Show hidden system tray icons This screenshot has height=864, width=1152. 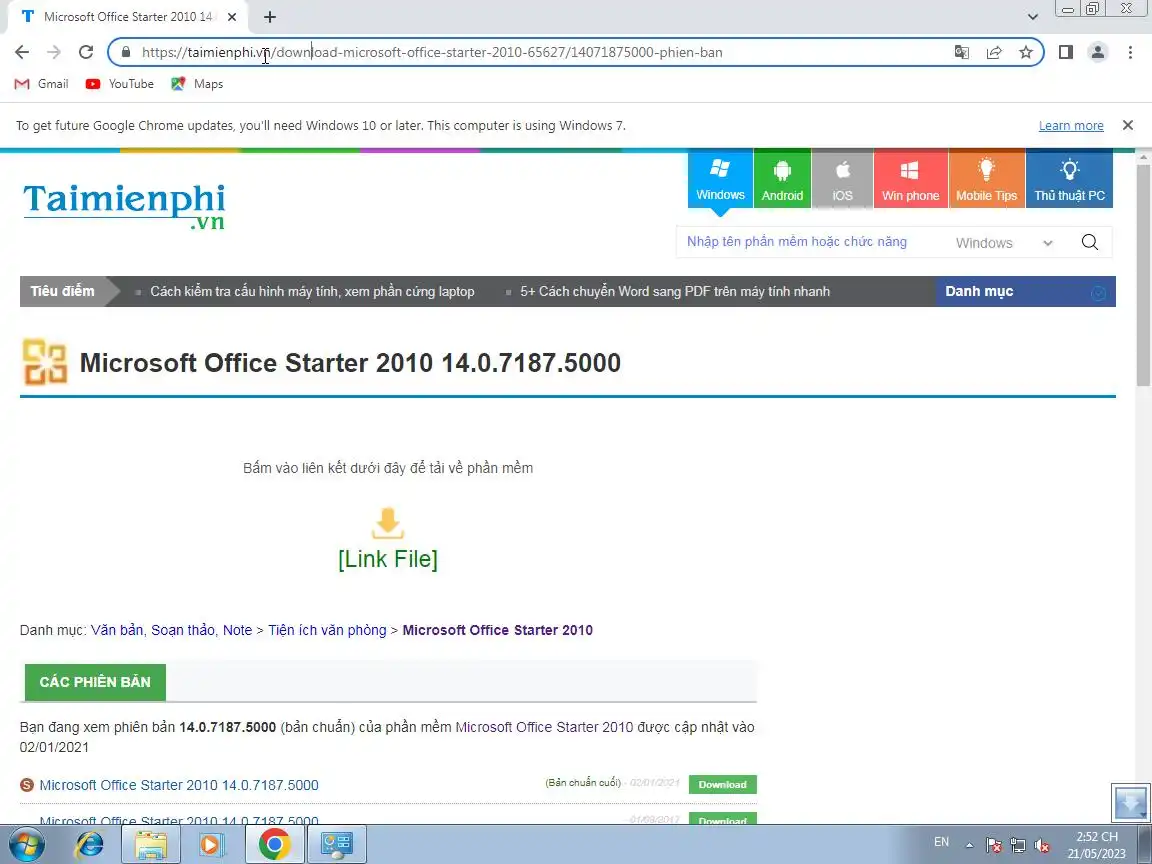point(969,845)
